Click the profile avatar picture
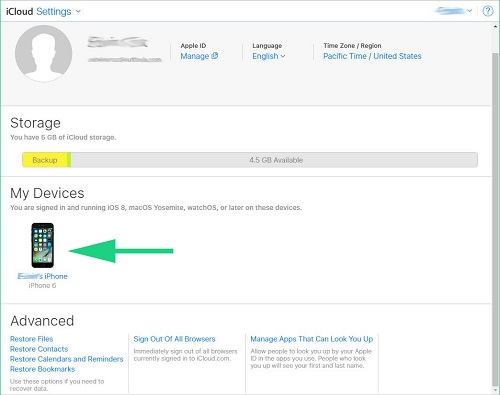500x395 pixels. coord(43,53)
